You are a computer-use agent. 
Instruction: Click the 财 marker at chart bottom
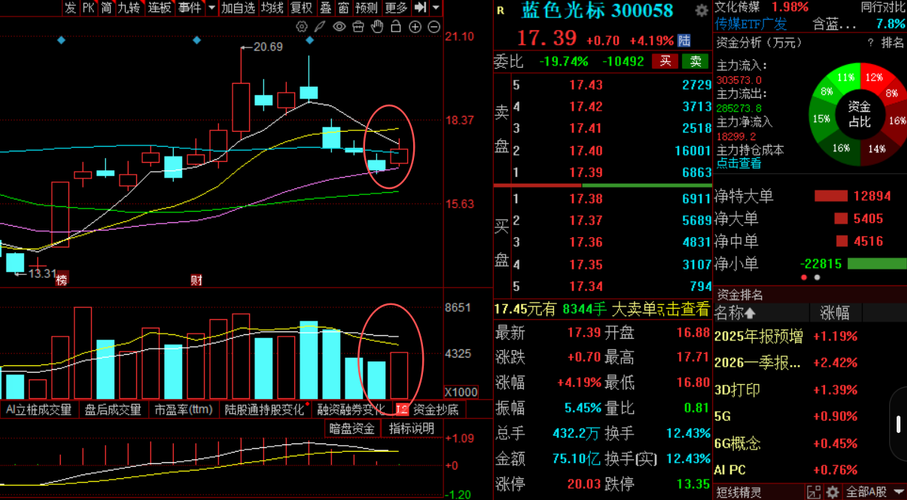197,281
